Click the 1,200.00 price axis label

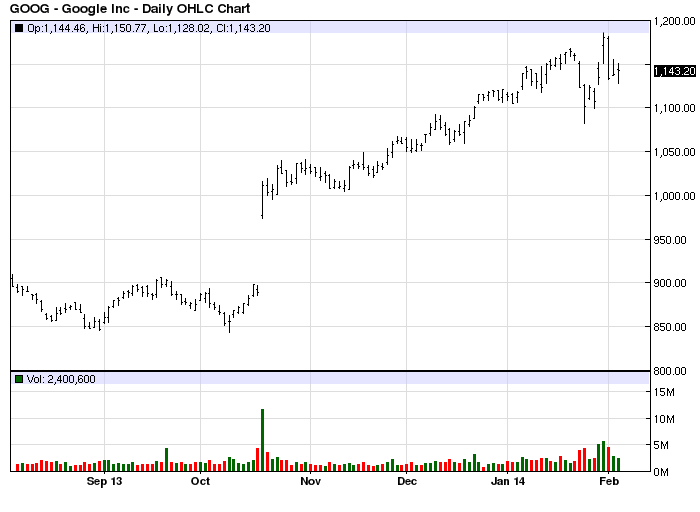[x=675, y=21]
